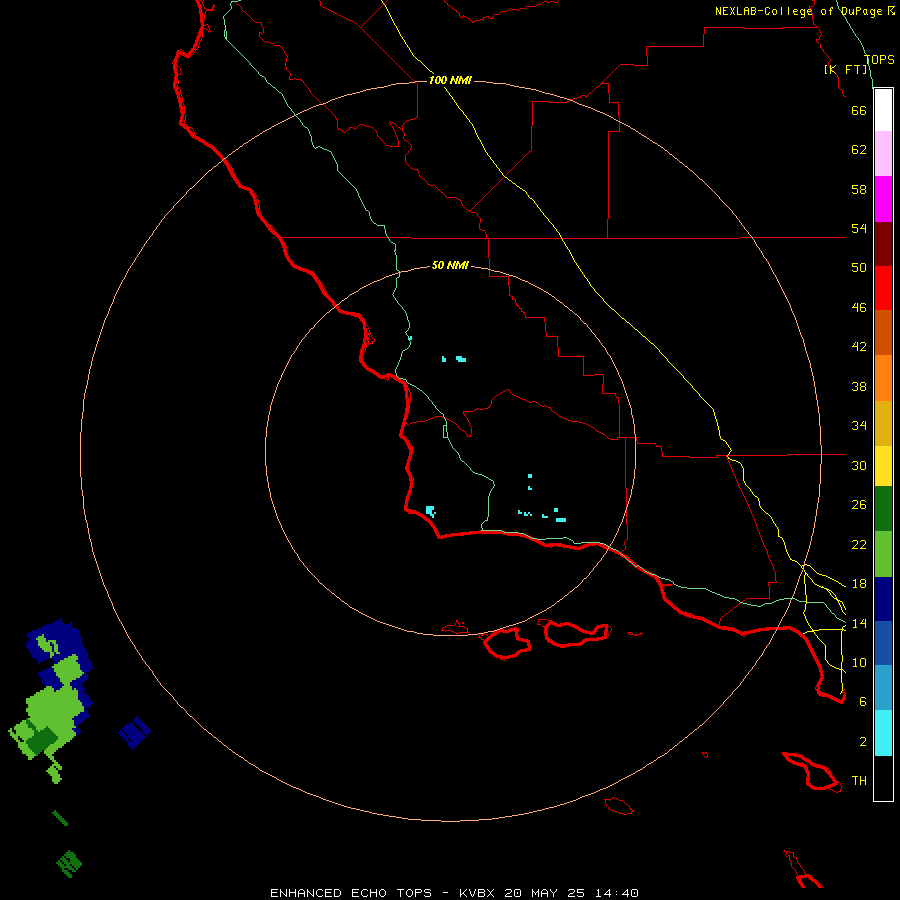Click the '54' legend value

click(859, 228)
